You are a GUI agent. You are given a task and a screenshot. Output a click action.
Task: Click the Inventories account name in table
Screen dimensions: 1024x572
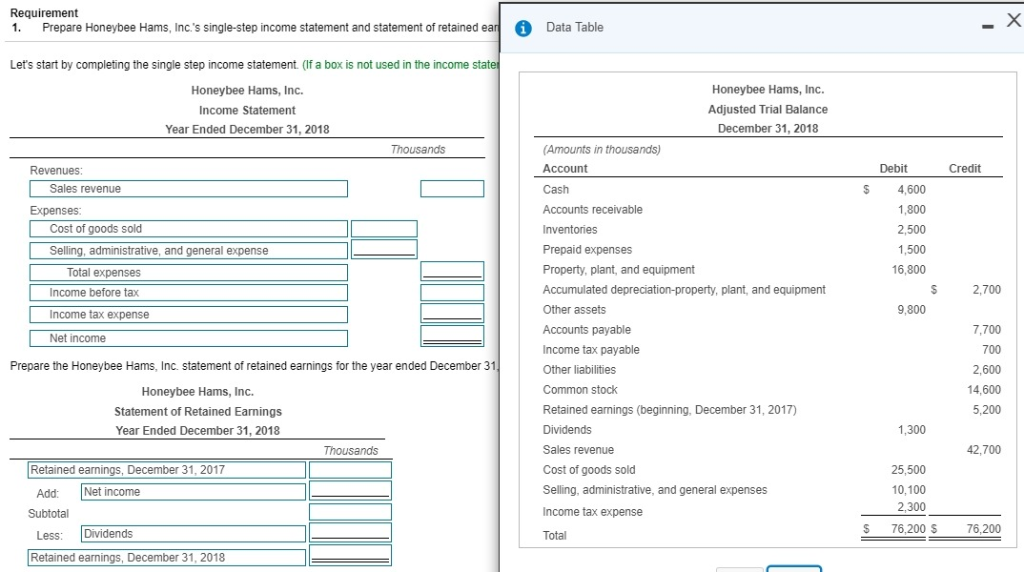coord(569,230)
